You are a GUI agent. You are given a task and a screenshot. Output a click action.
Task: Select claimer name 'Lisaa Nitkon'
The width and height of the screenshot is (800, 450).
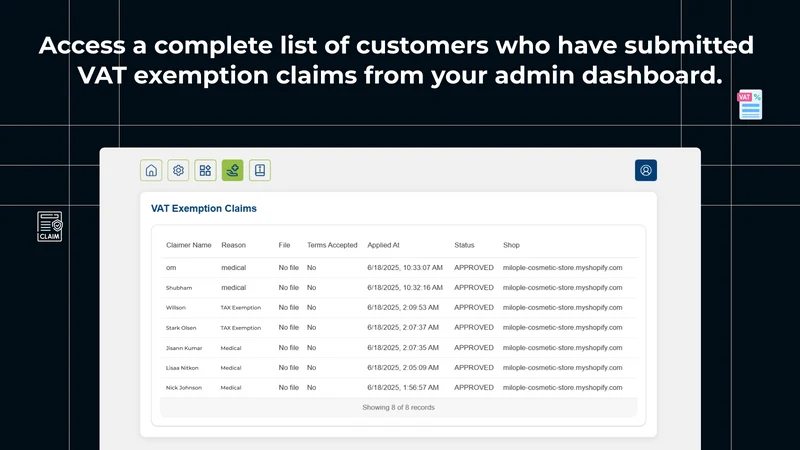tap(182, 368)
